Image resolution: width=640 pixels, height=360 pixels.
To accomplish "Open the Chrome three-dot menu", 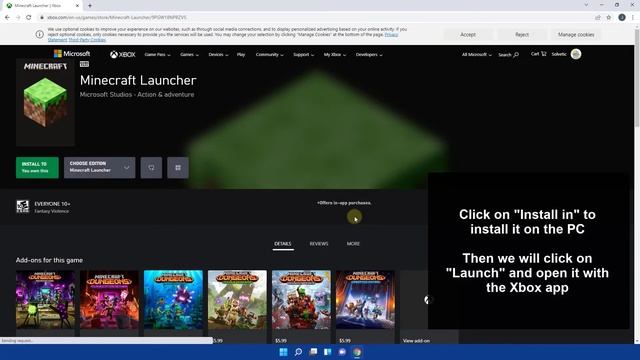I will pyautogui.click(x=633, y=18).
